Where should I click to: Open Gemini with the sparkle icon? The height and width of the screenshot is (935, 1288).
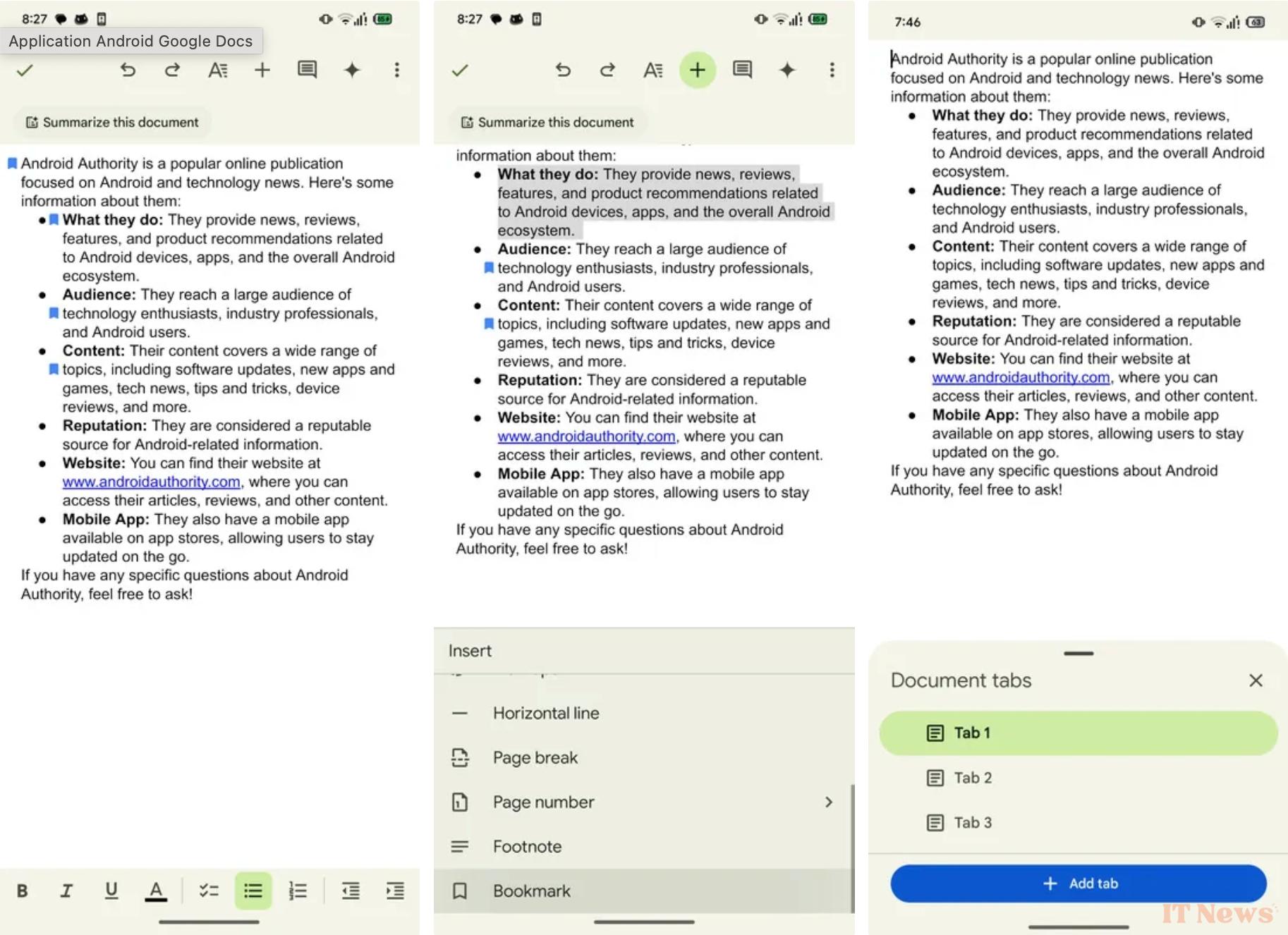(351, 70)
